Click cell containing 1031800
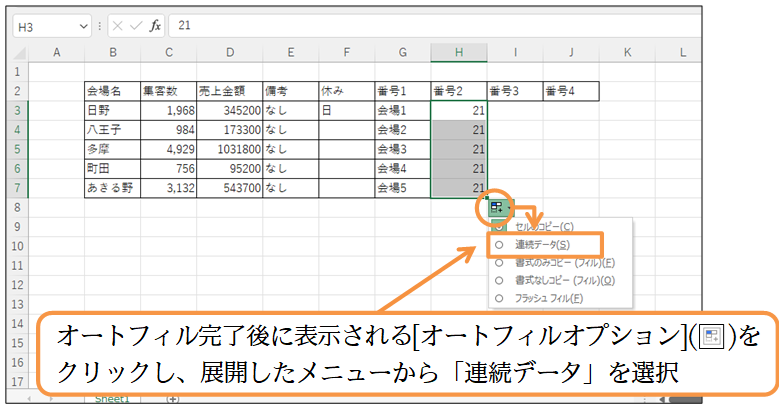The height and width of the screenshot is (406, 779). click(x=230, y=149)
